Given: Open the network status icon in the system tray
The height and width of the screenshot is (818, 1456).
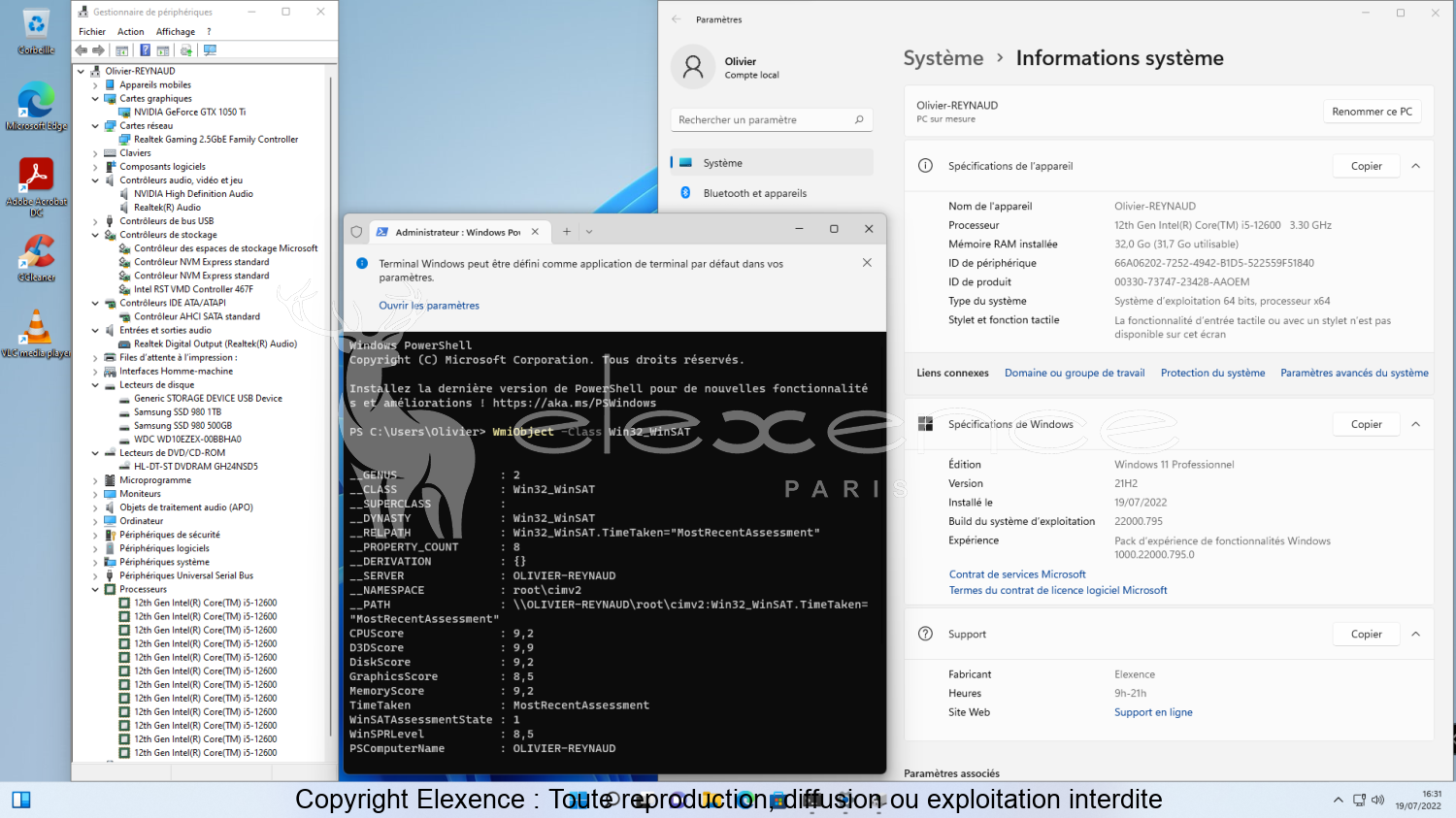Looking at the screenshot, I should 1360,800.
